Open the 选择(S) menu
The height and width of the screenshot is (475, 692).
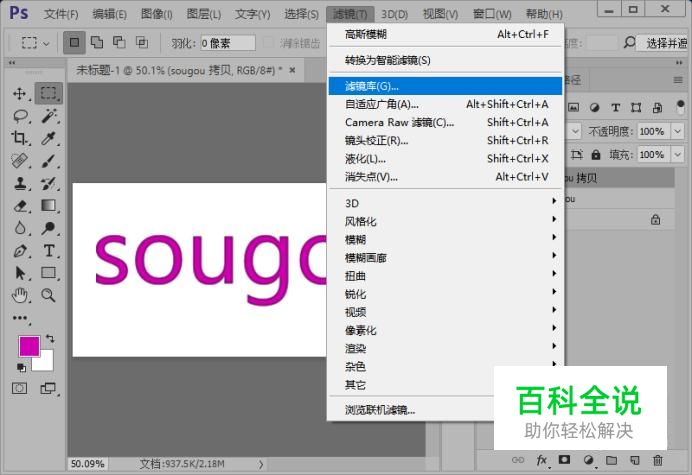click(301, 14)
